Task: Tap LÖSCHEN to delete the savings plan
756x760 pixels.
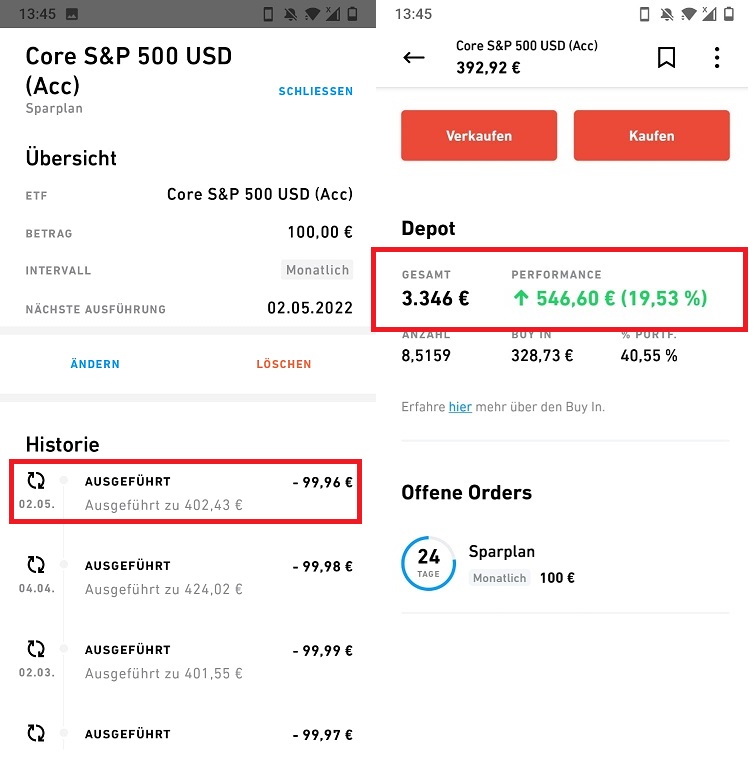Action: pos(284,364)
